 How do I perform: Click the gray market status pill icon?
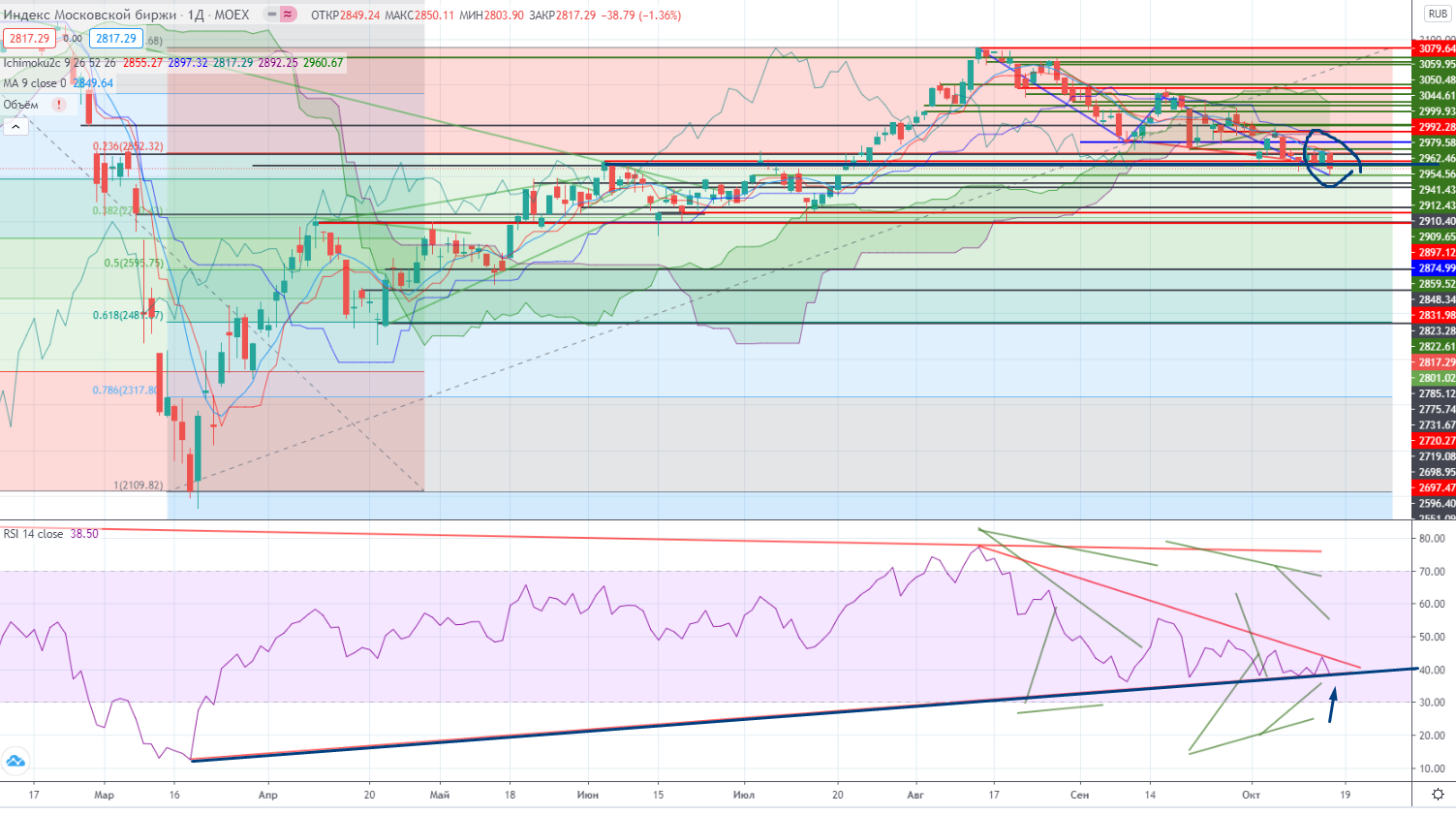pos(269,15)
